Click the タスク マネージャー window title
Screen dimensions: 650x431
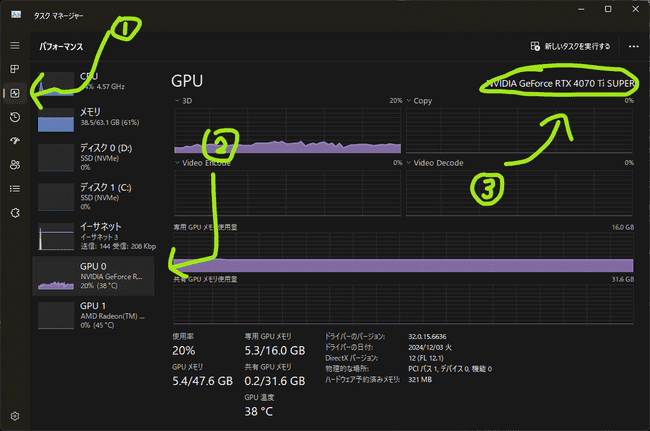(x=58, y=16)
